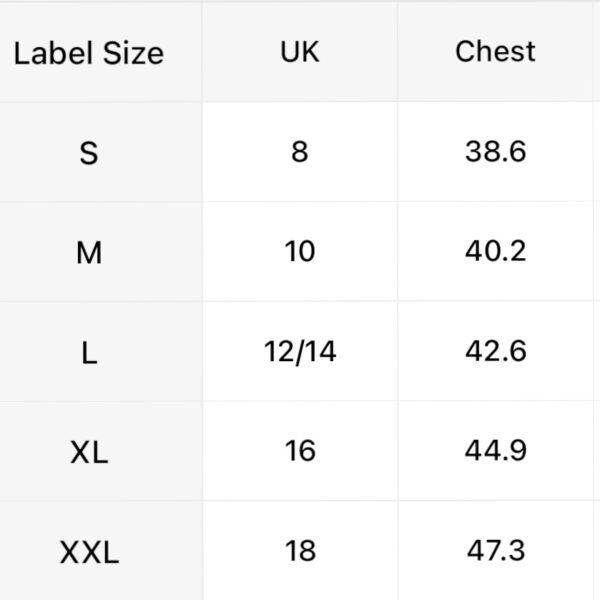Click the chest value 40.2

coord(495,251)
